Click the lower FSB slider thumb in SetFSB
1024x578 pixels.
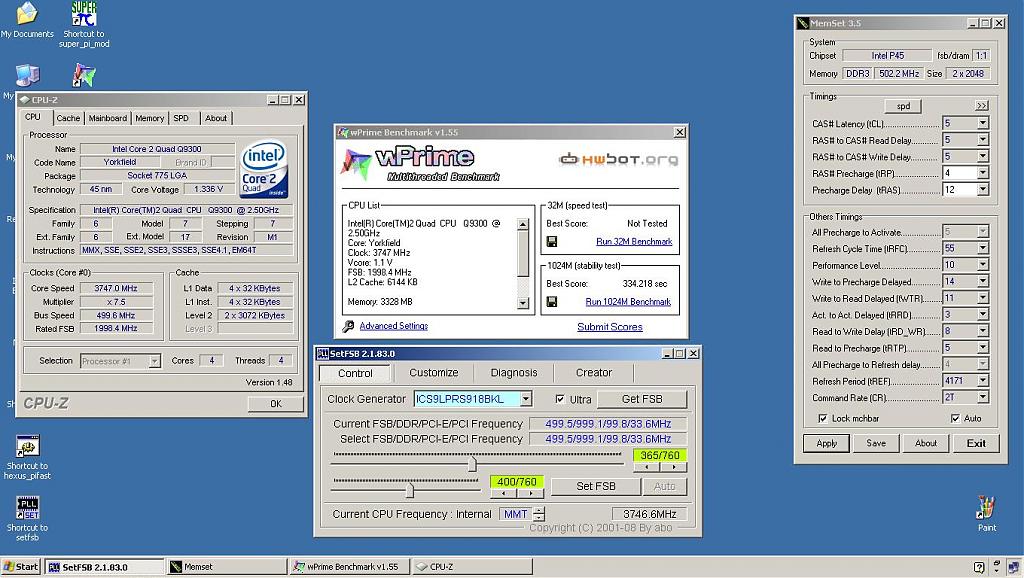coord(409,490)
